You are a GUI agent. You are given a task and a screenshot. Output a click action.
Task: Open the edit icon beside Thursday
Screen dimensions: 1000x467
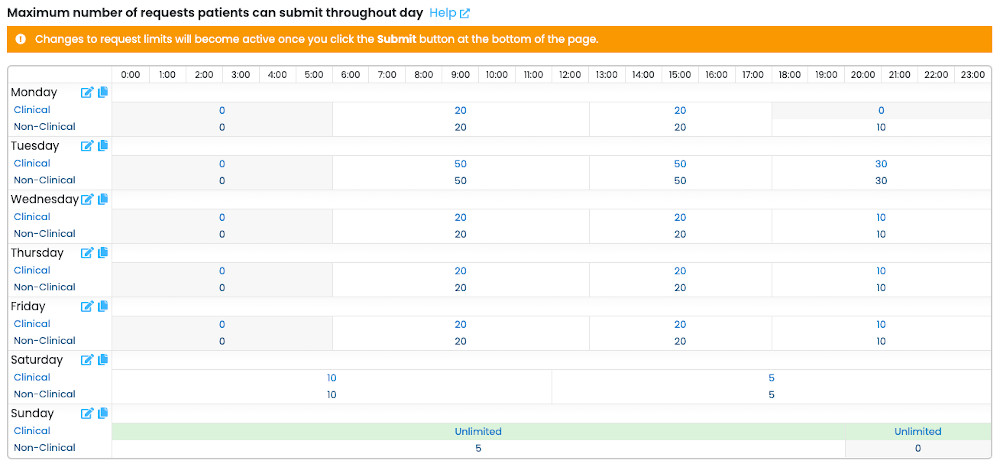coord(87,253)
